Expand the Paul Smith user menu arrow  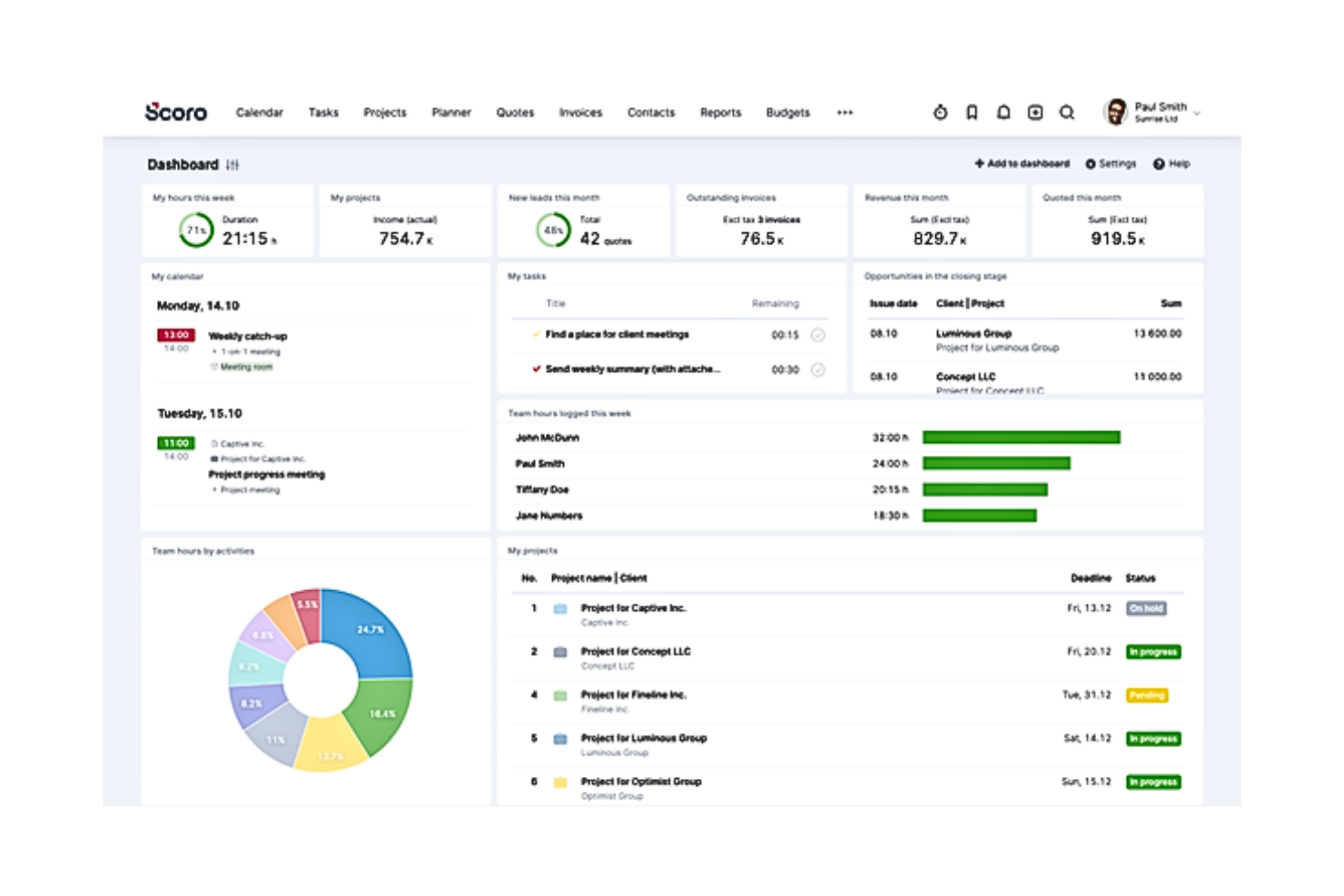pos(1197,113)
